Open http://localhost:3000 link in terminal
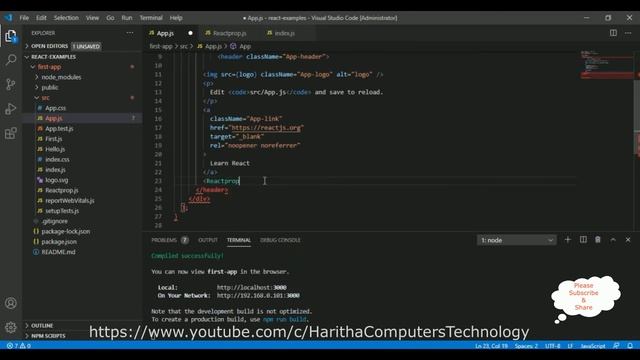This screenshot has height=360, width=640. 251,287
